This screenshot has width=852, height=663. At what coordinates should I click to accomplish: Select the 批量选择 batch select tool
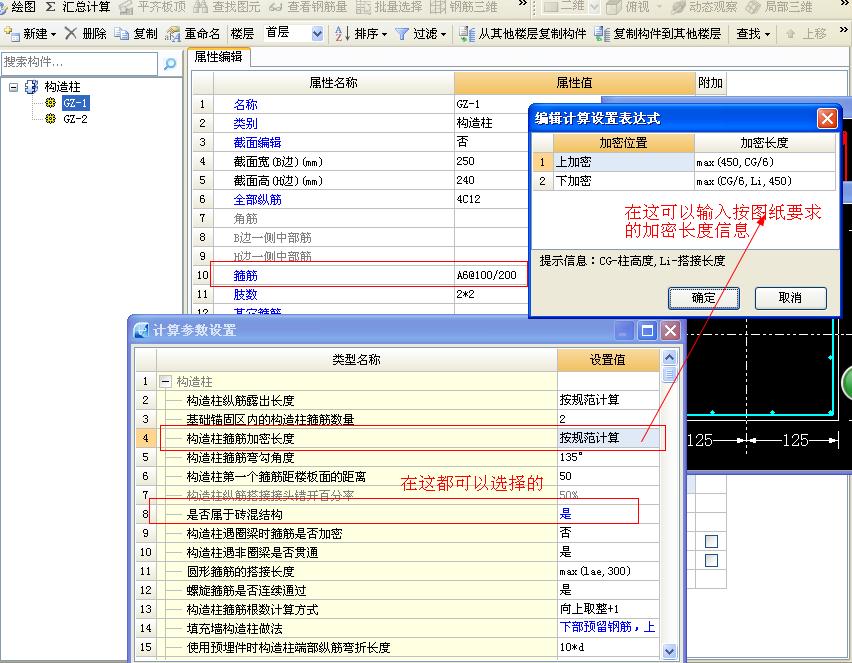point(389,7)
